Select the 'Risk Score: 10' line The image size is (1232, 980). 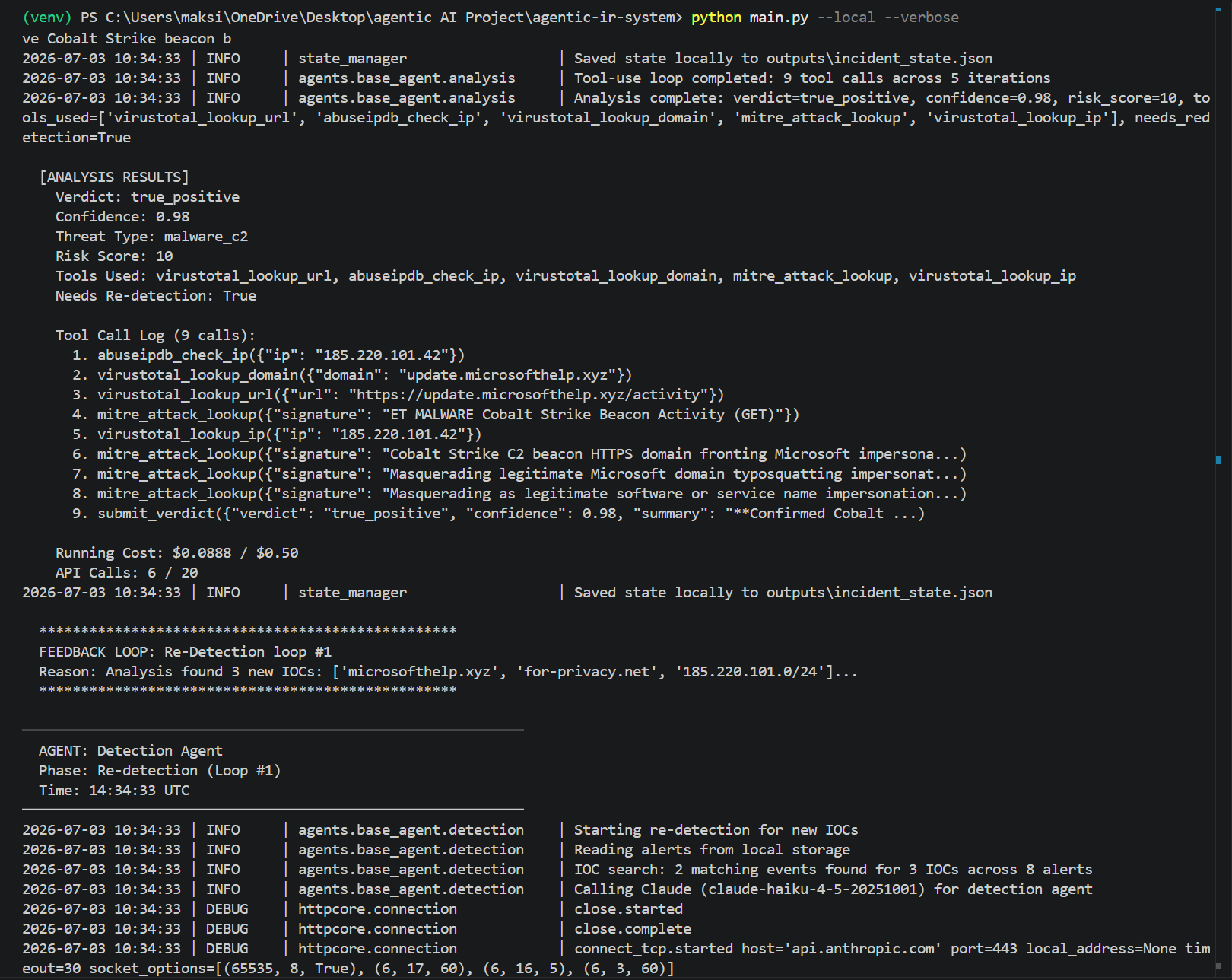click(x=114, y=256)
